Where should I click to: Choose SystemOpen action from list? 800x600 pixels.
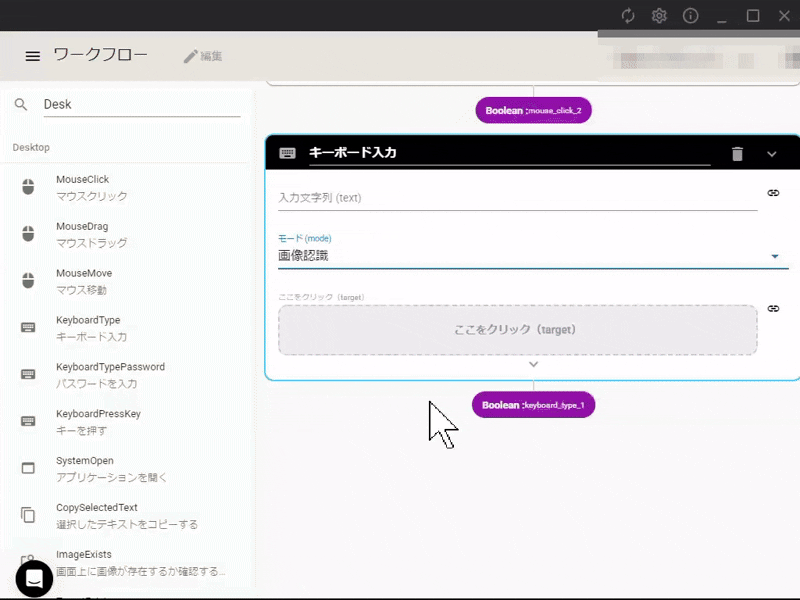pyautogui.click(x=90, y=468)
